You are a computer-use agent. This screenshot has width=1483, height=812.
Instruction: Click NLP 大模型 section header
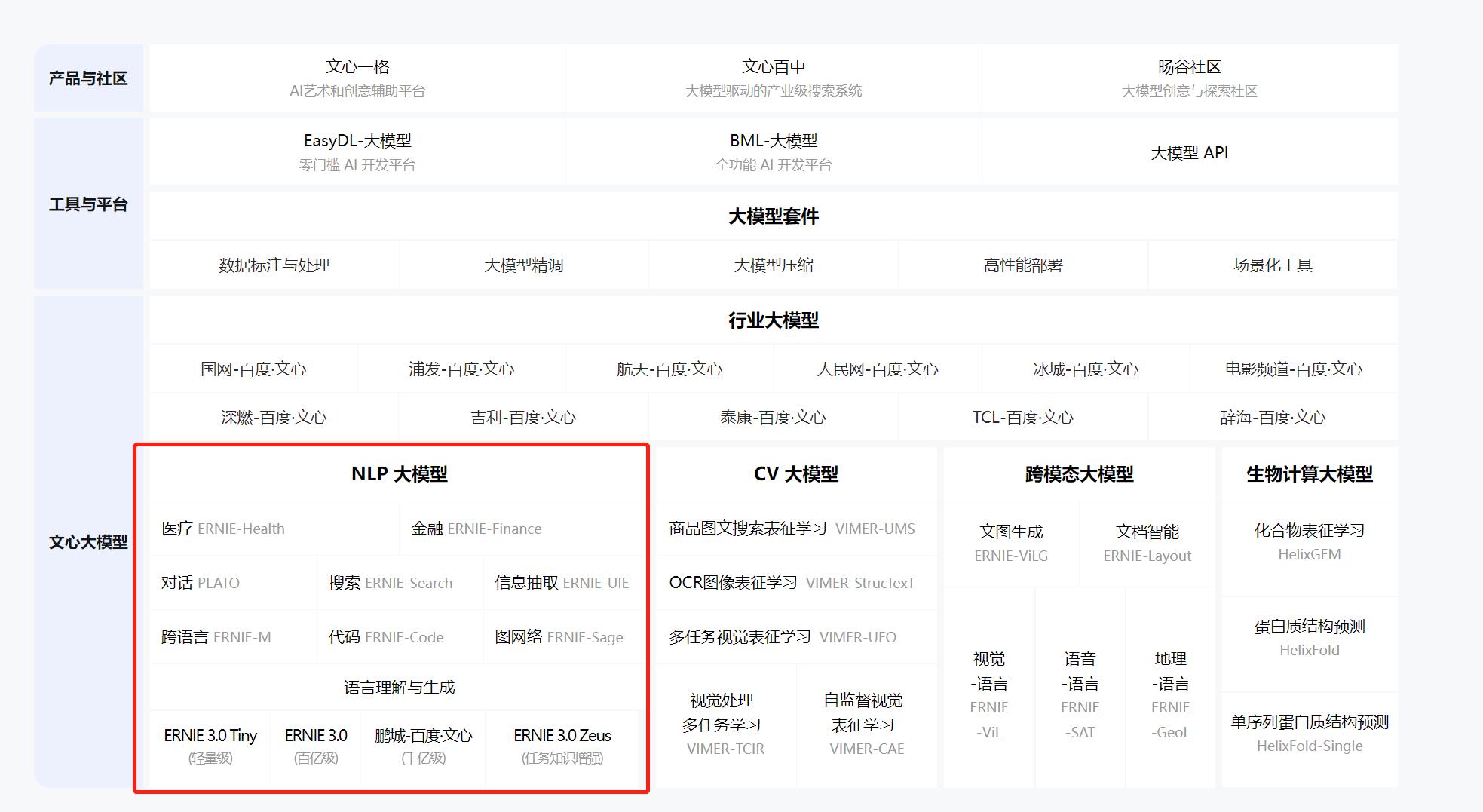click(398, 473)
